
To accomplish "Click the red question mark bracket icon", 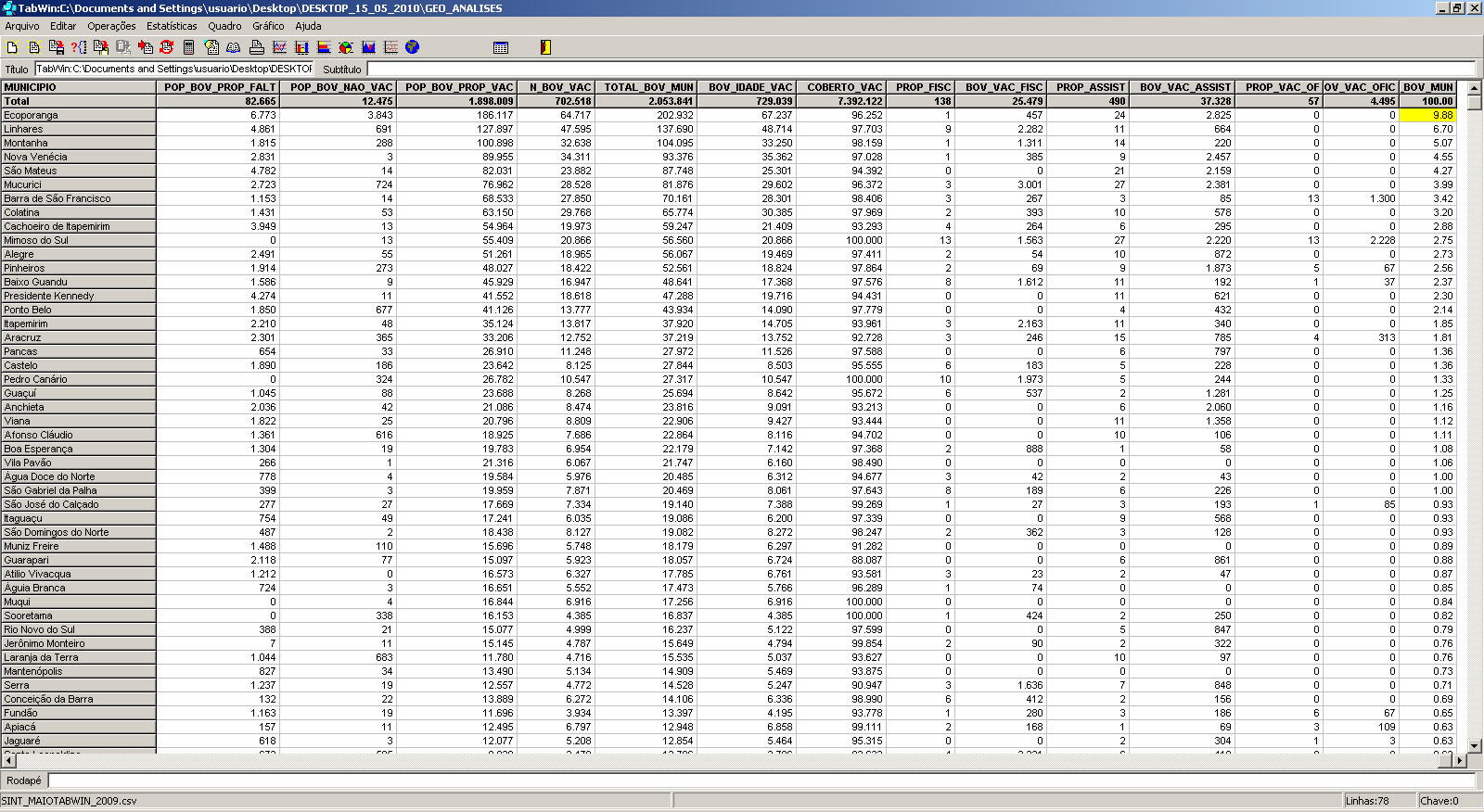I will (79, 47).
